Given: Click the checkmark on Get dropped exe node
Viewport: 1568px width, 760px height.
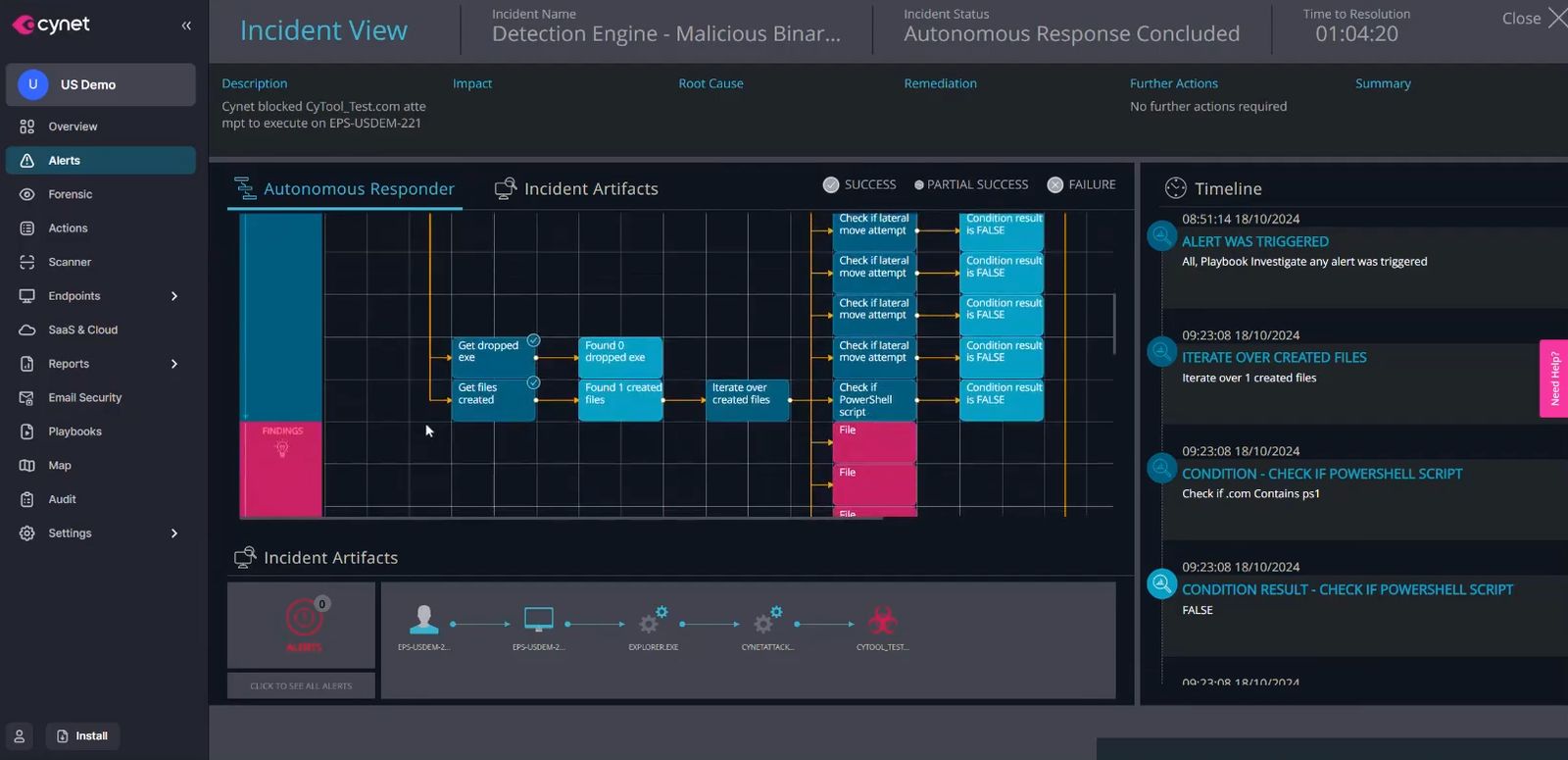Looking at the screenshot, I should pyautogui.click(x=533, y=340).
